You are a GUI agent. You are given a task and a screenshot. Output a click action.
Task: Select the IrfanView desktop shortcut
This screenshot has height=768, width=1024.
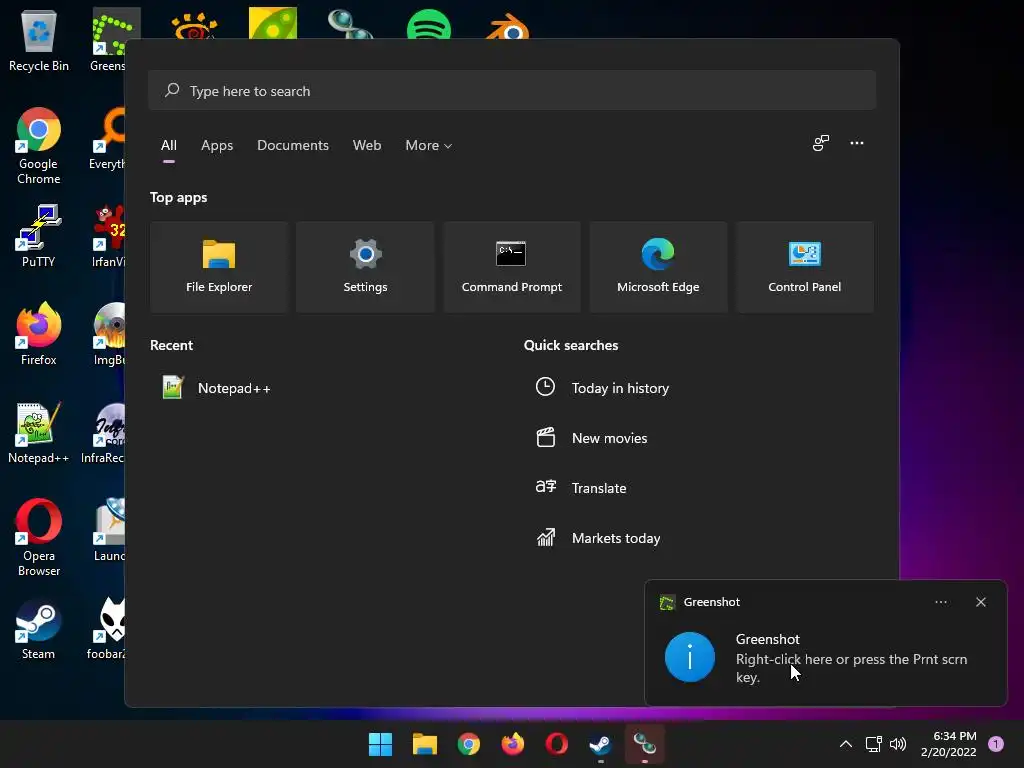[x=108, y=236]
